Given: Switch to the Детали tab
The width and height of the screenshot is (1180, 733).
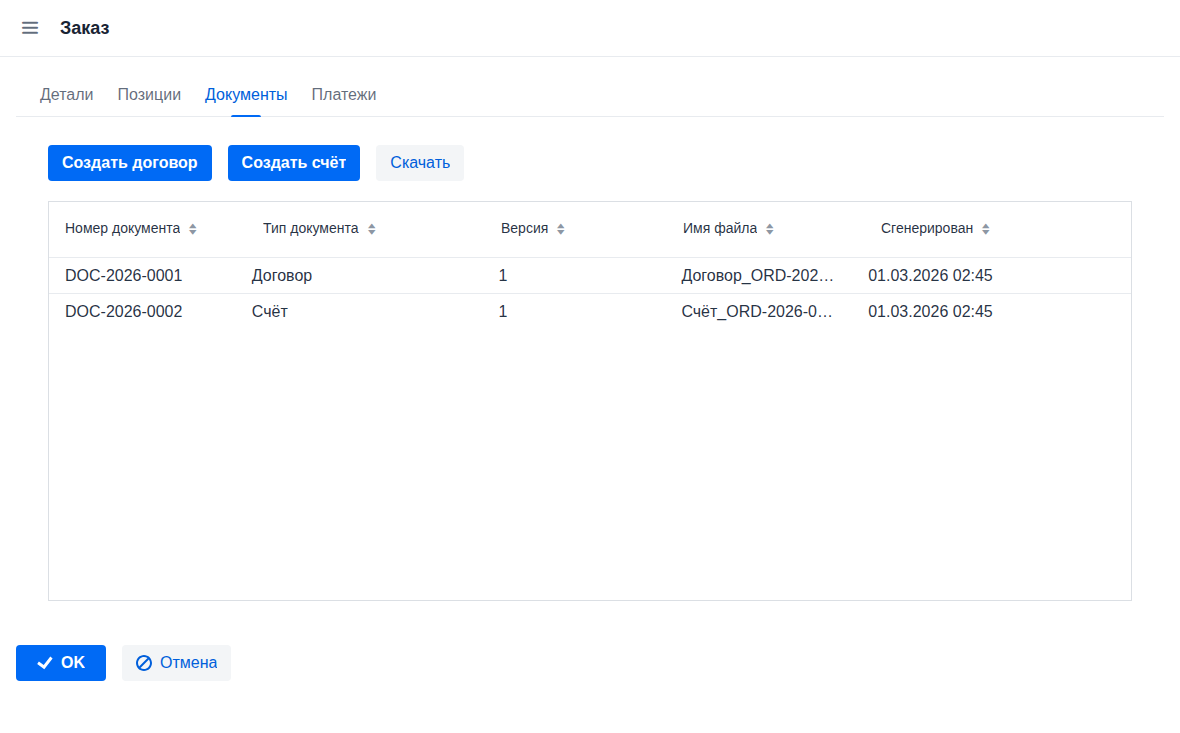Looking at the screenshot, I should click(x=66, y=95).
